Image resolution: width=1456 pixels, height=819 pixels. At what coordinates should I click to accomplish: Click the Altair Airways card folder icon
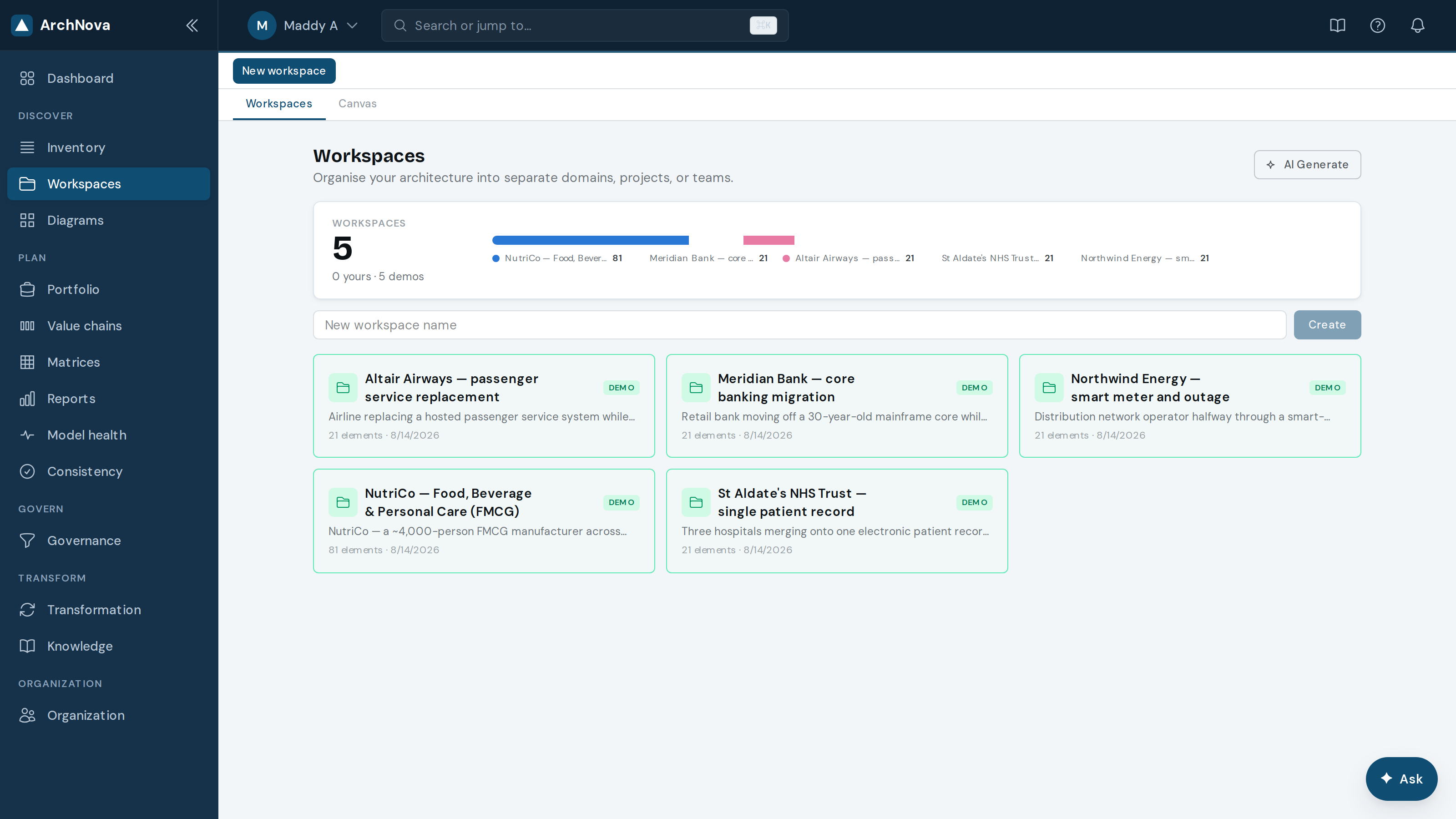coord(343,388)
